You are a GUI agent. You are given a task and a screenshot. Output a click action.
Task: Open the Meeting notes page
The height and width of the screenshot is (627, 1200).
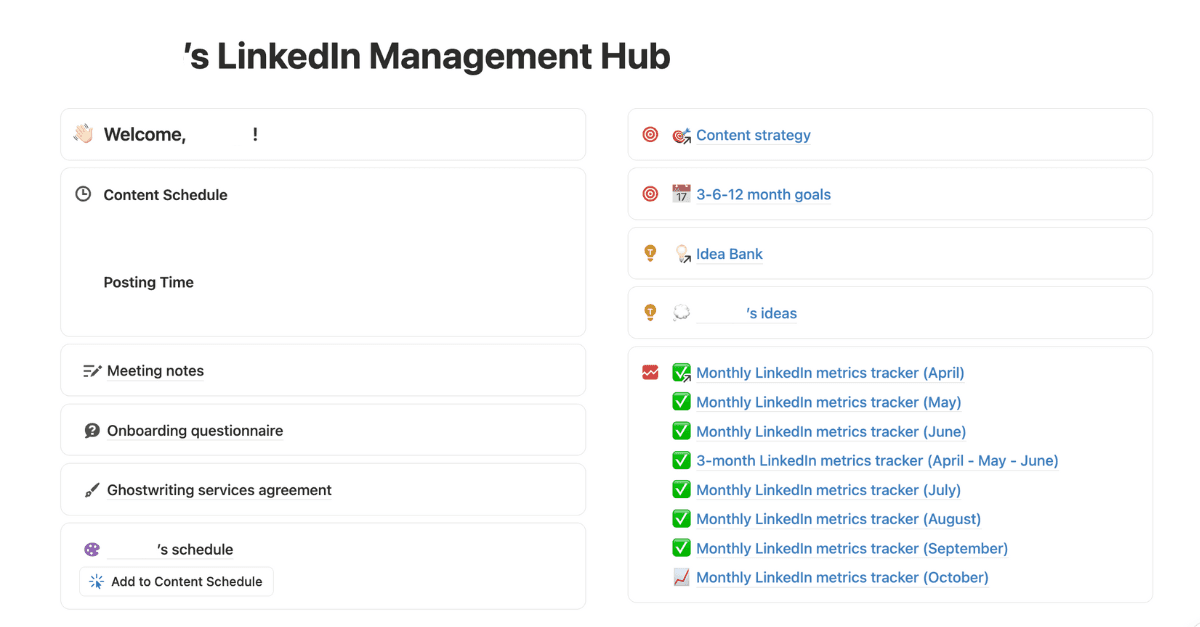click(155, 371)
